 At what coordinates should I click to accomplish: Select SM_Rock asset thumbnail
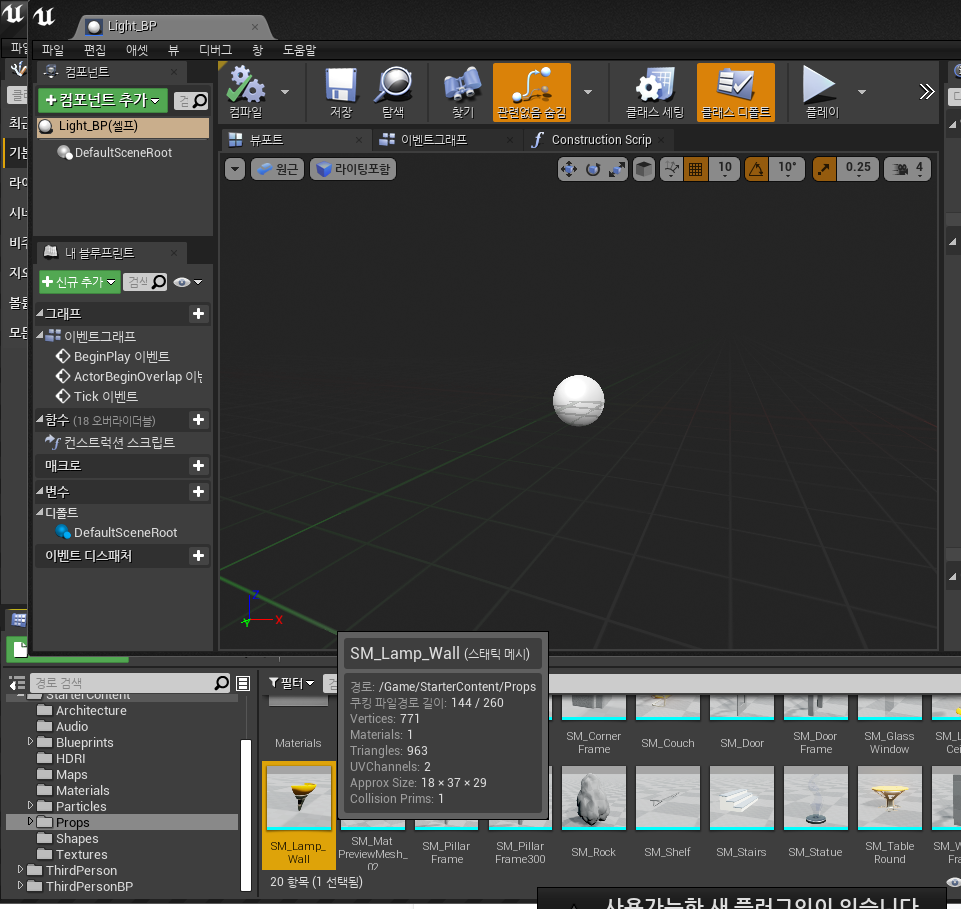pyautogui.click(x=593, y=799)
